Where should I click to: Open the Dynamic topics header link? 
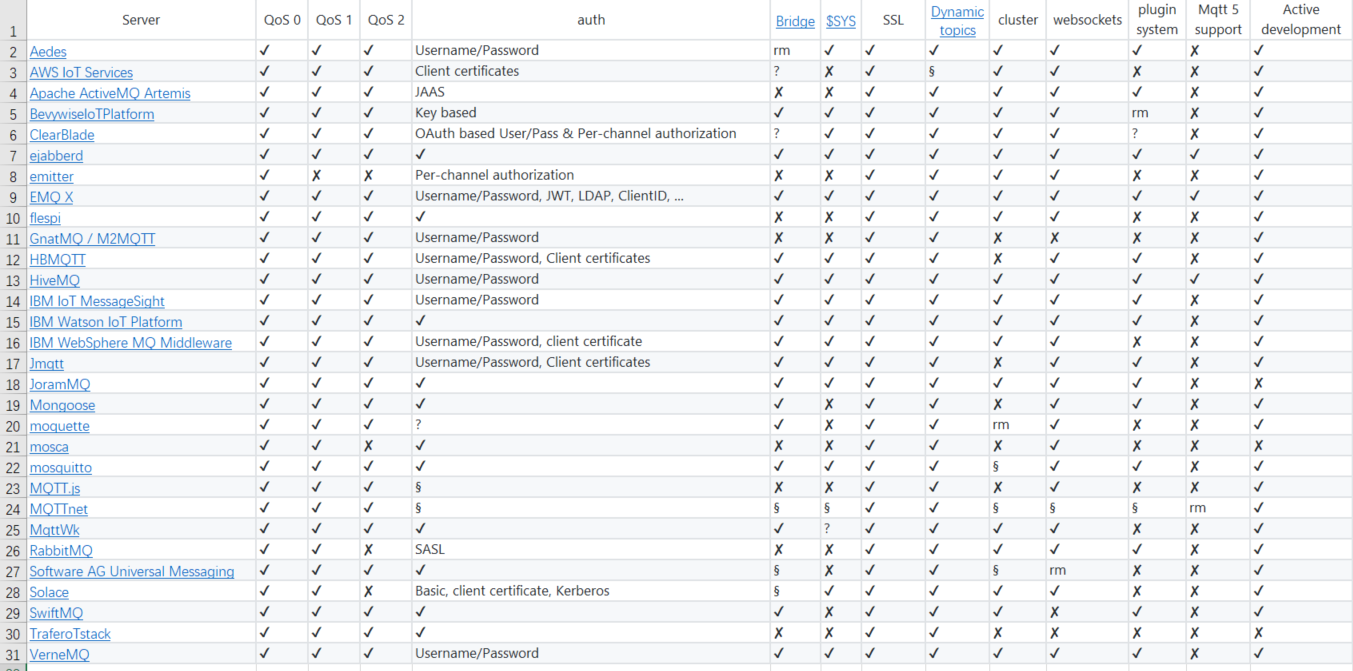(957, 20)
